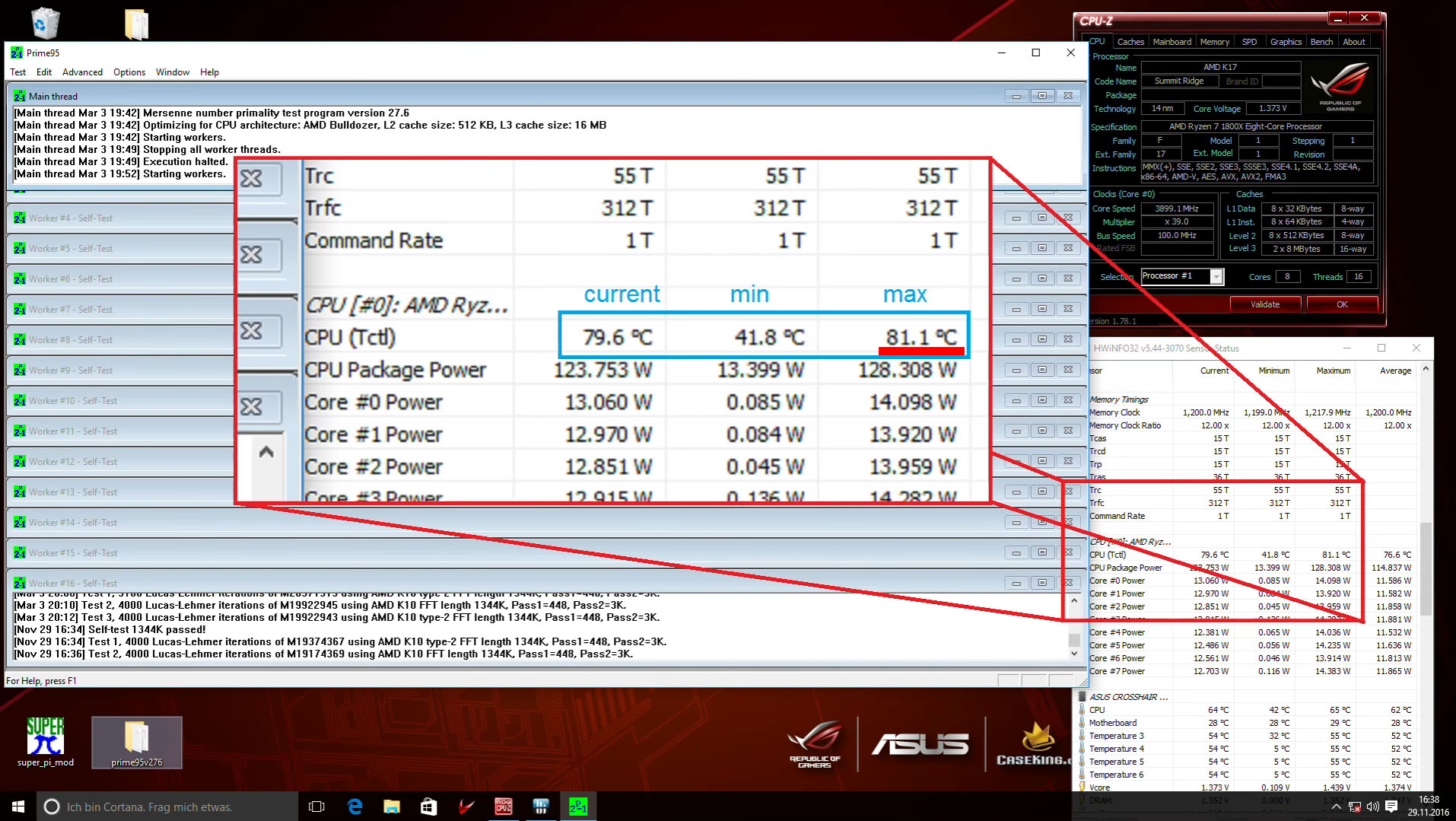This screenshot has width=1456, height=821.
Task: Click the Worker #14 window icon
Action: click(20, 522)
